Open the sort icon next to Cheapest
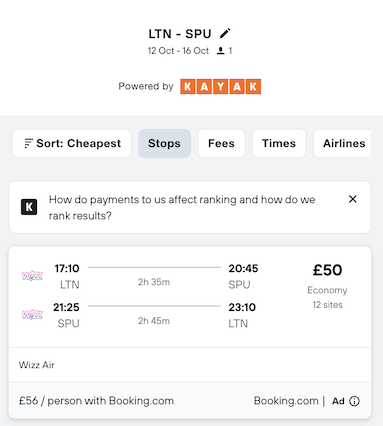 coord(28,143)
